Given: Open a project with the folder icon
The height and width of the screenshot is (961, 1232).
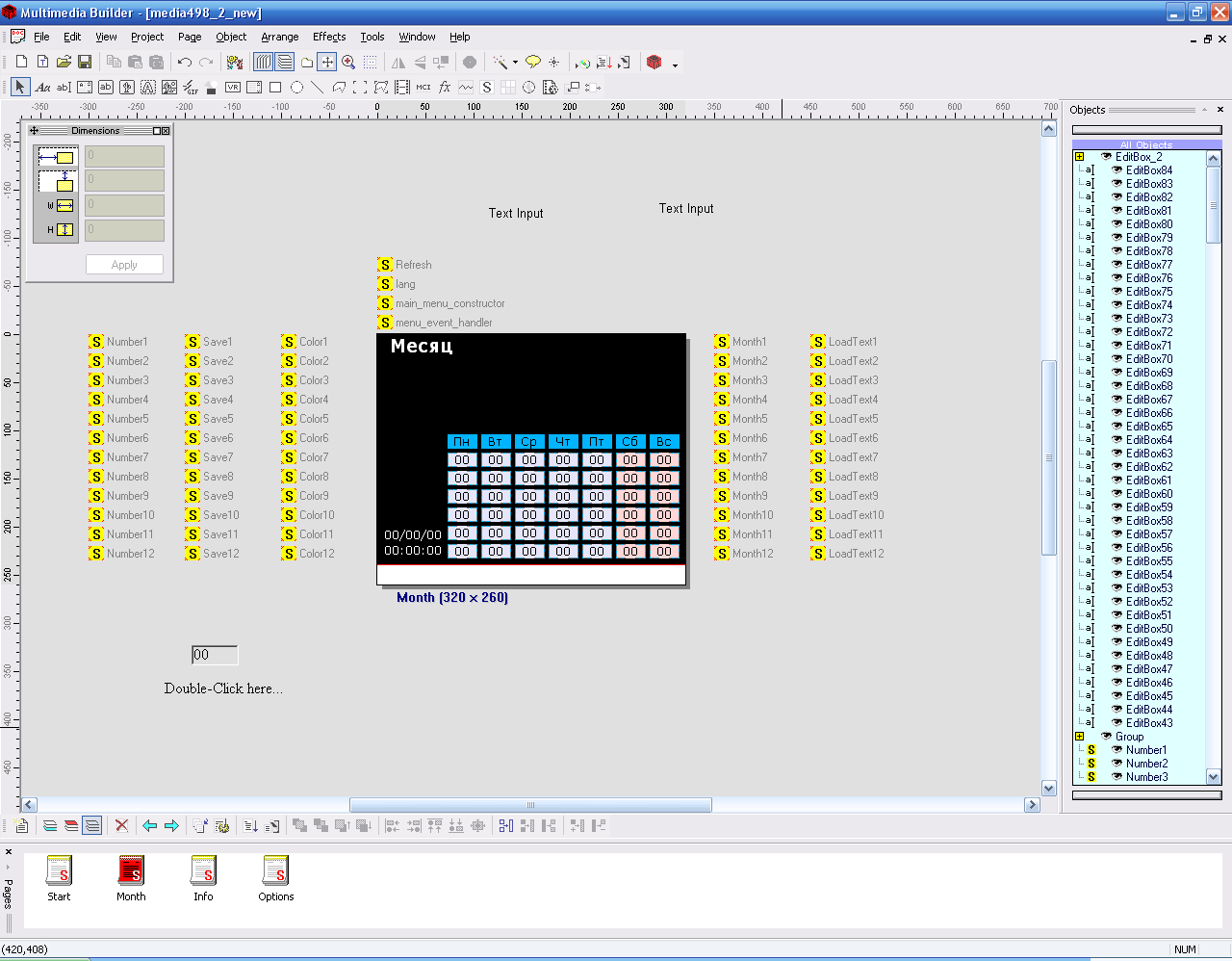Looking at the screenshot, I should tap(64, 62).
